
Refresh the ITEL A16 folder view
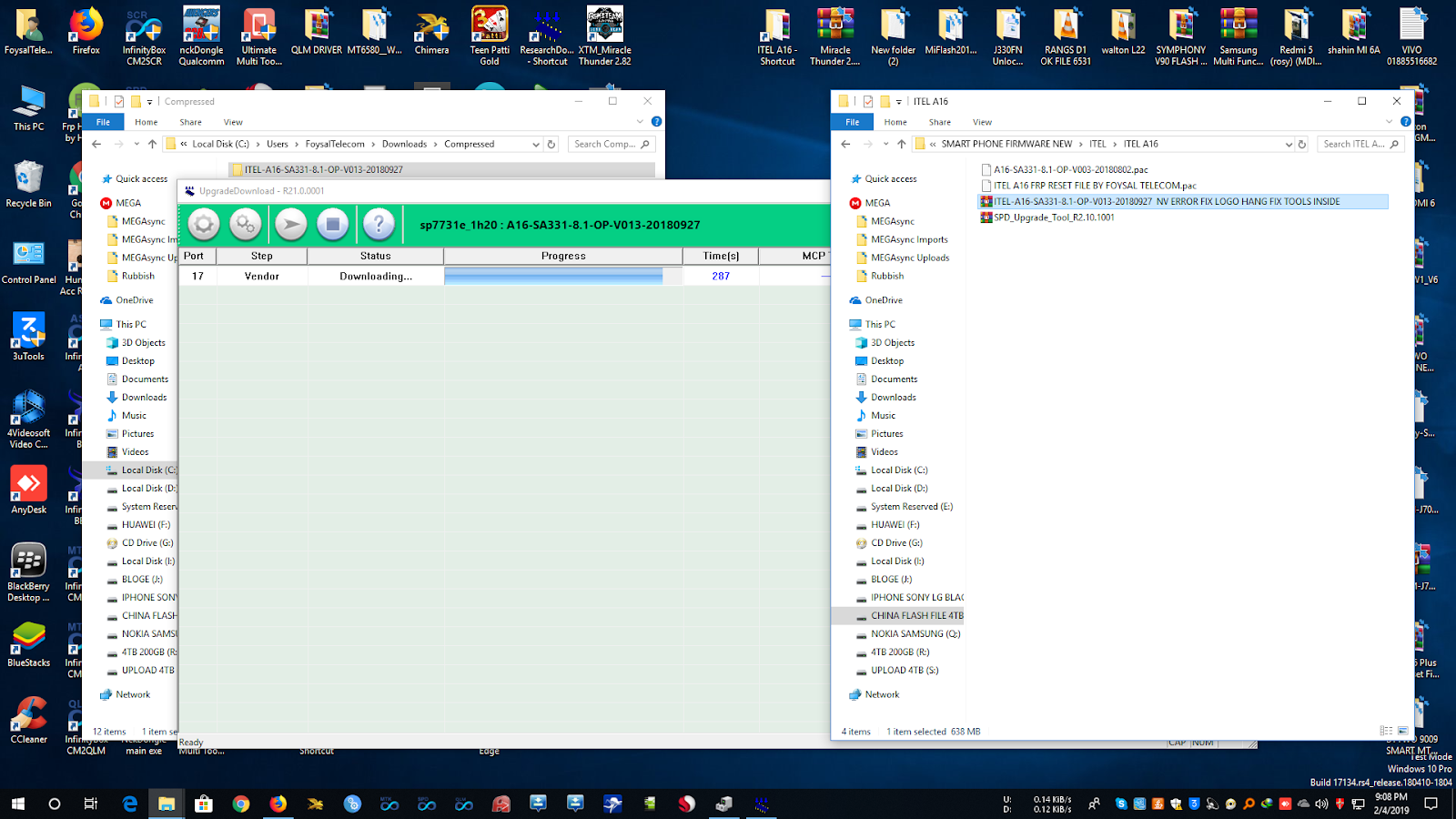1302,144
